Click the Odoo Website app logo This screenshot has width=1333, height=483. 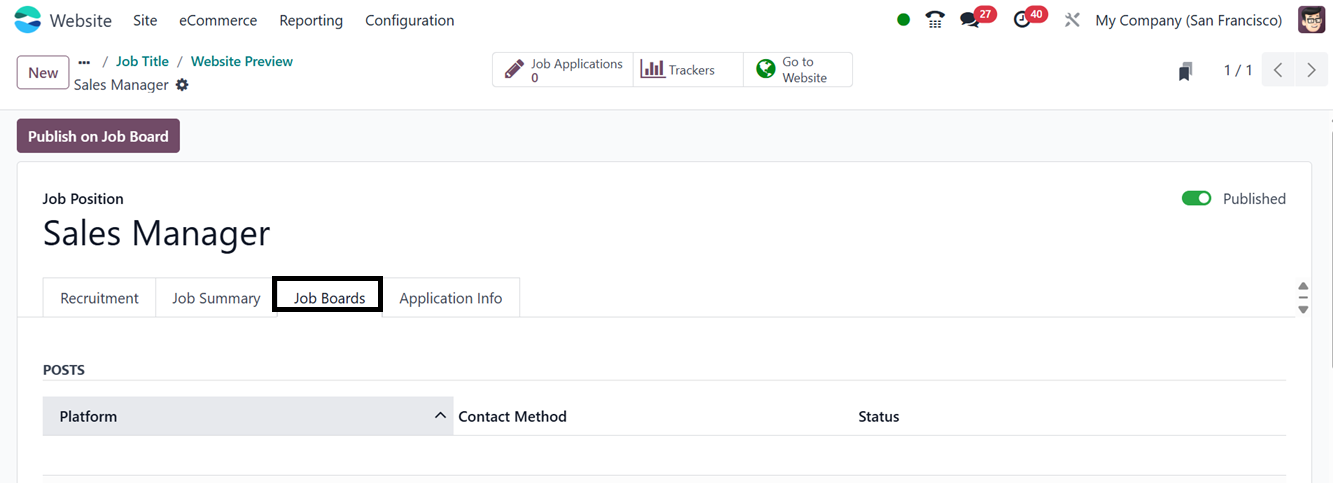point(28,20)
